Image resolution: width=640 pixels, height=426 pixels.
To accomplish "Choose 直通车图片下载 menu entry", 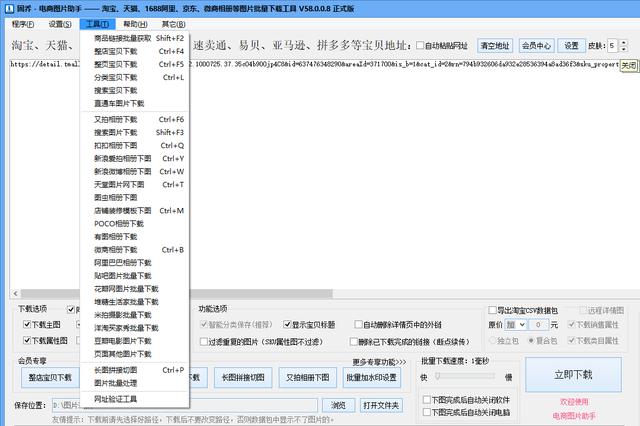I will [135, 104].
